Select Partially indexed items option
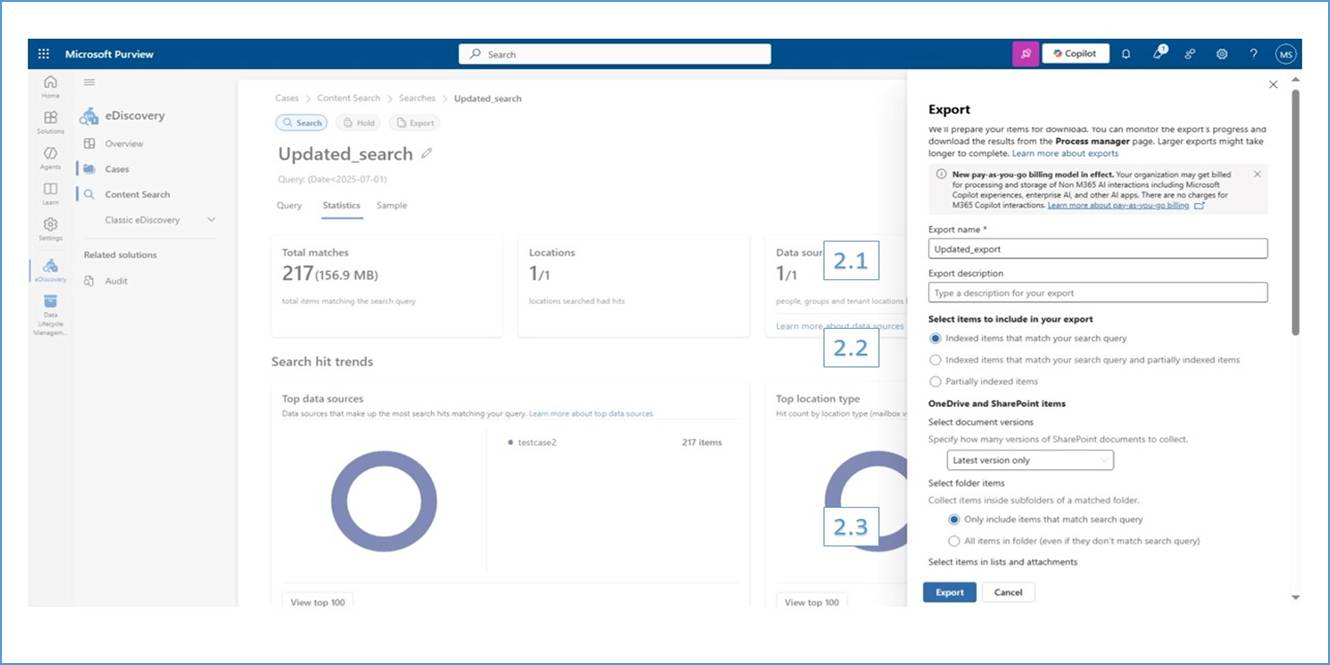 pyautogui.click(x=935, y=381)
